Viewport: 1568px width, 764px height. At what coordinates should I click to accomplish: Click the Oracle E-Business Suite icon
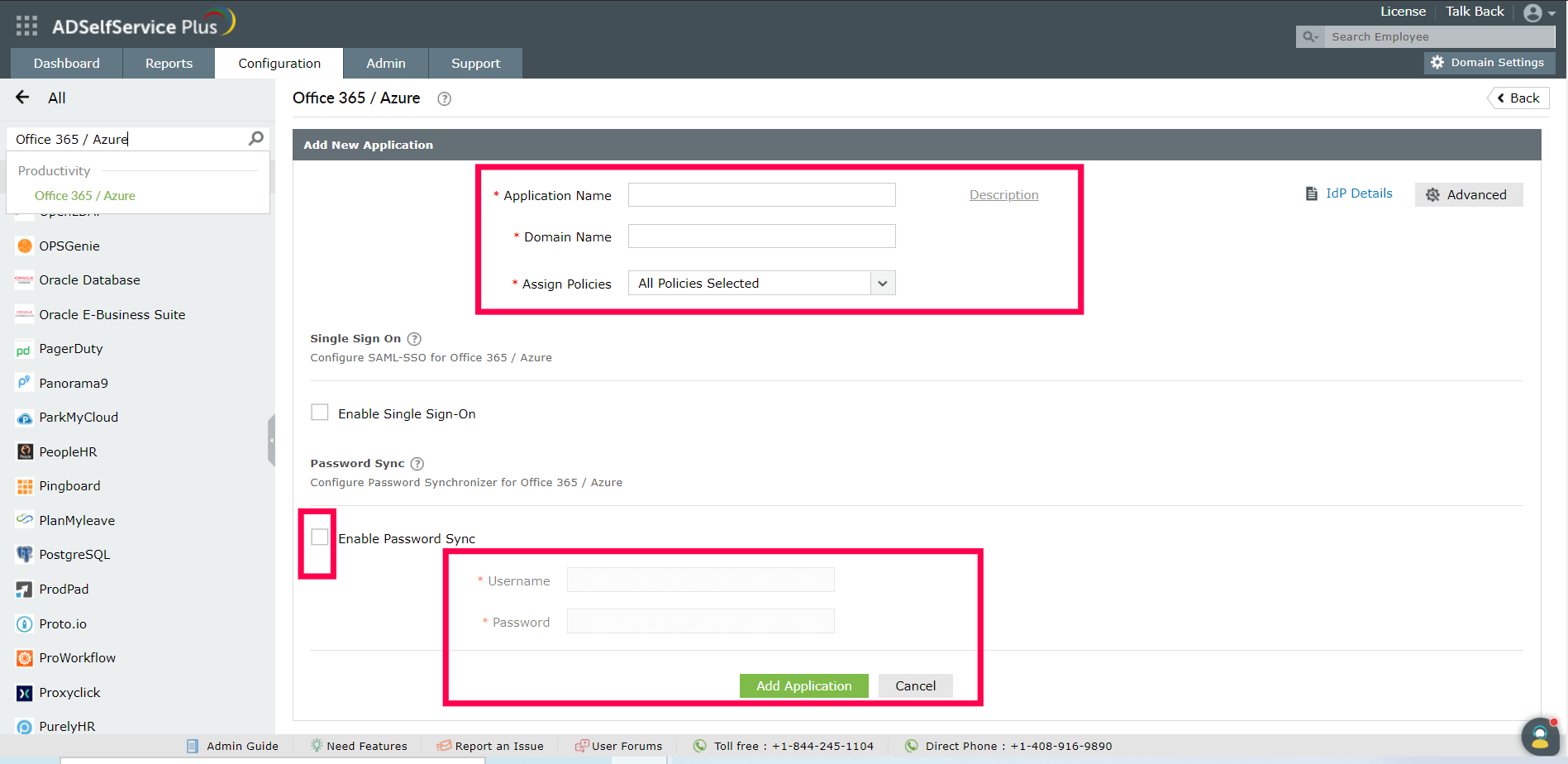(25, 314)
